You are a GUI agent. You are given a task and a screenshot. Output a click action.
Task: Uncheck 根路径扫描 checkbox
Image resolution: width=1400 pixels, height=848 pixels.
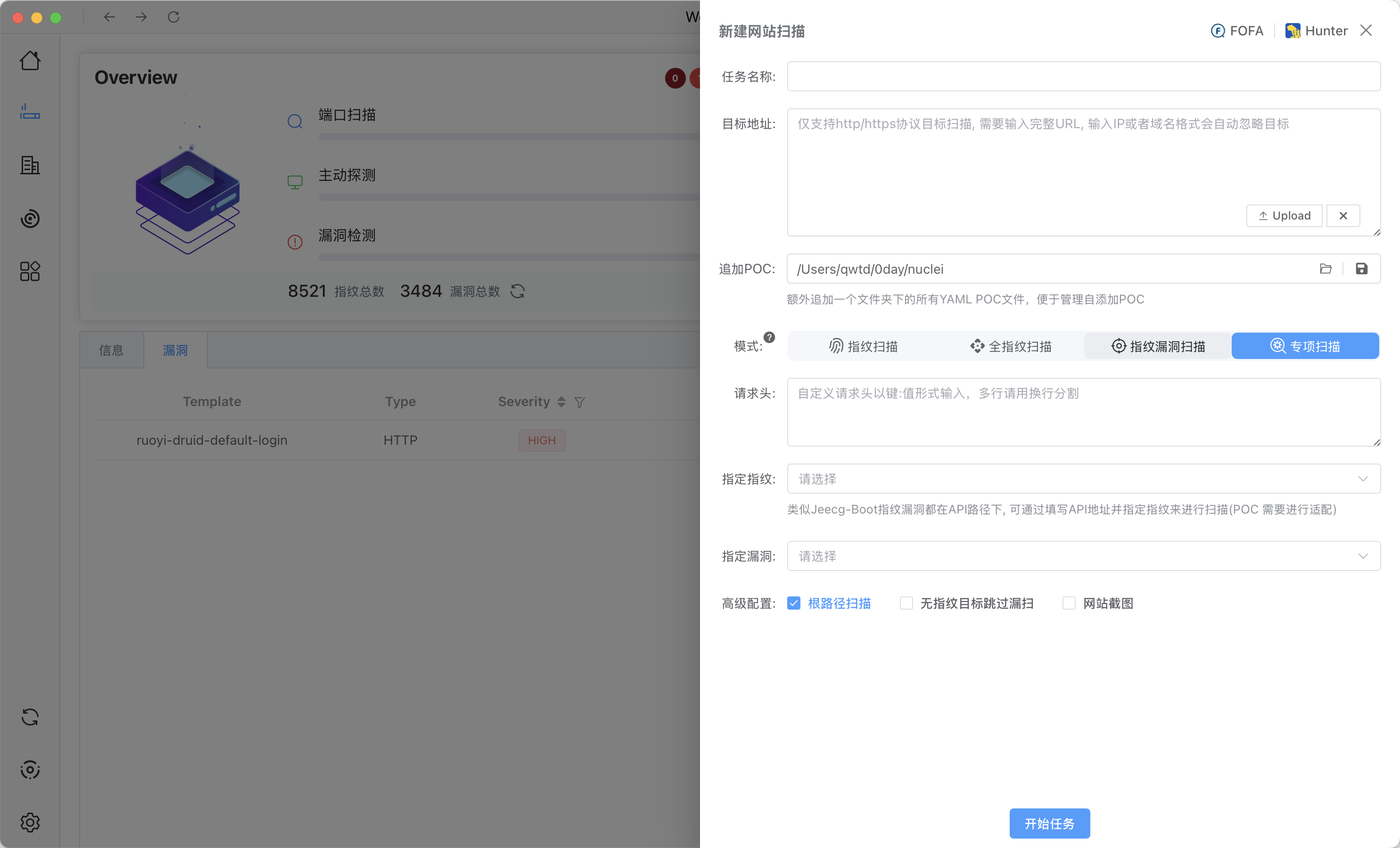tap(794, 603)
